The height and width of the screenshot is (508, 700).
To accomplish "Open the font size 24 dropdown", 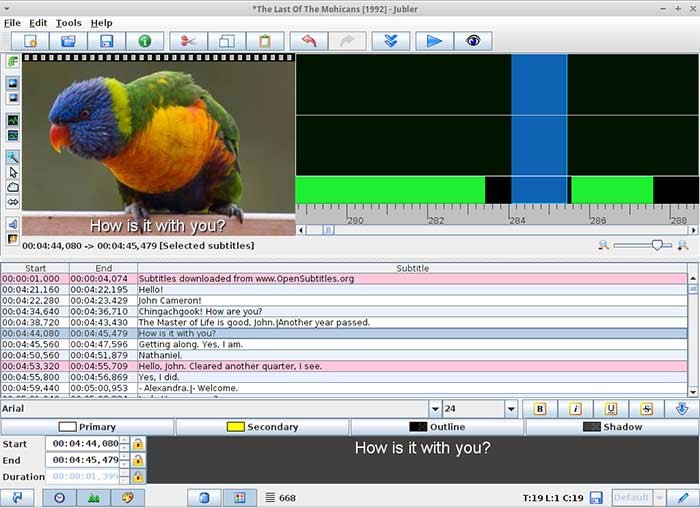I will [x=510, y=408].
